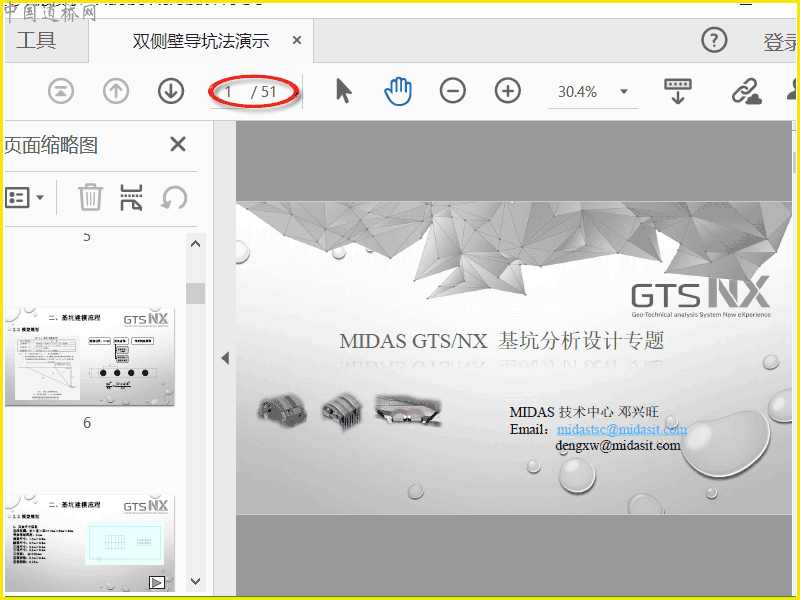Click the thumbnail panel scrollbar handle

click(195, 293)
